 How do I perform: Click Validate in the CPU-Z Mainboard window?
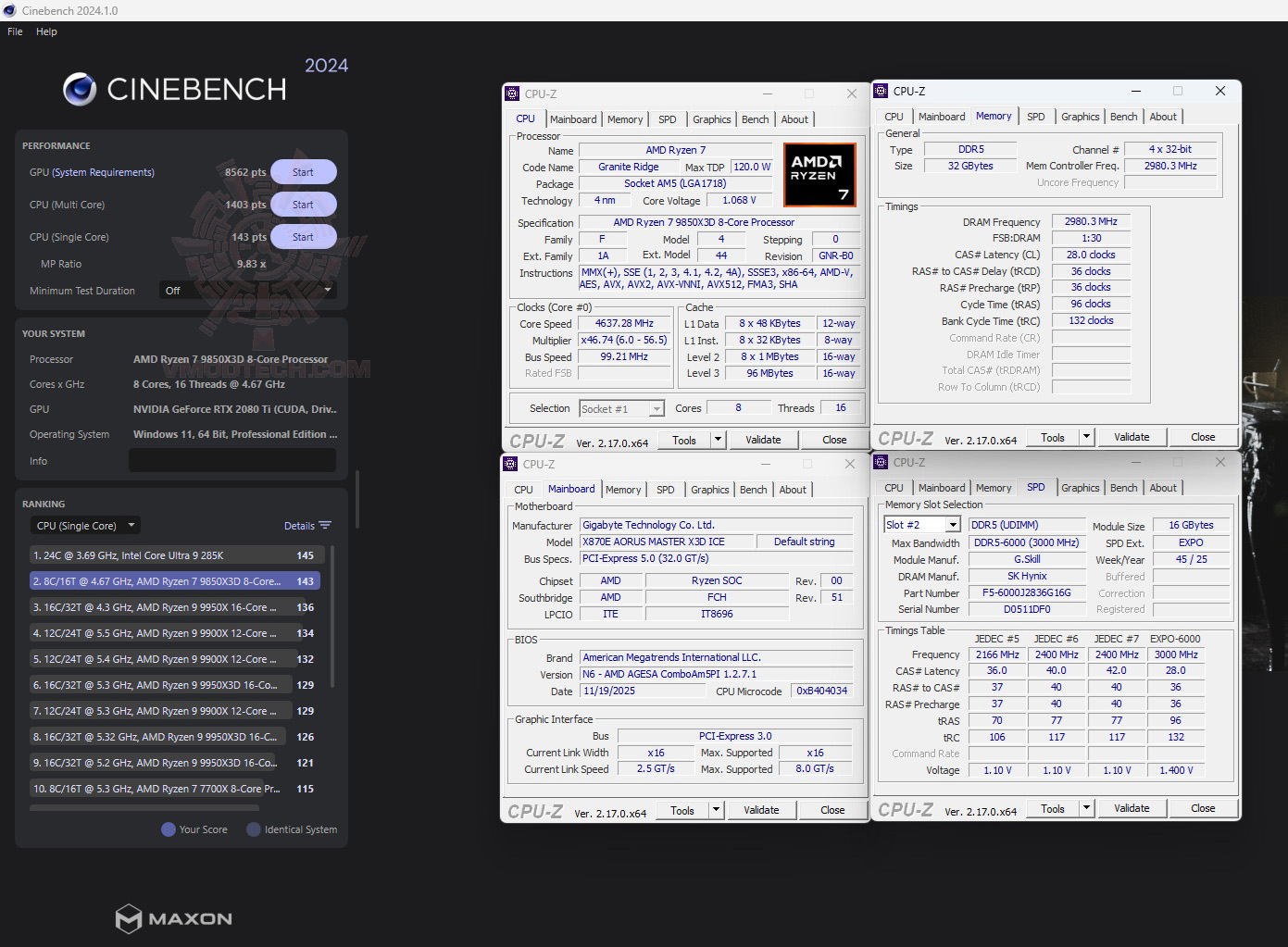coord(761,810)
